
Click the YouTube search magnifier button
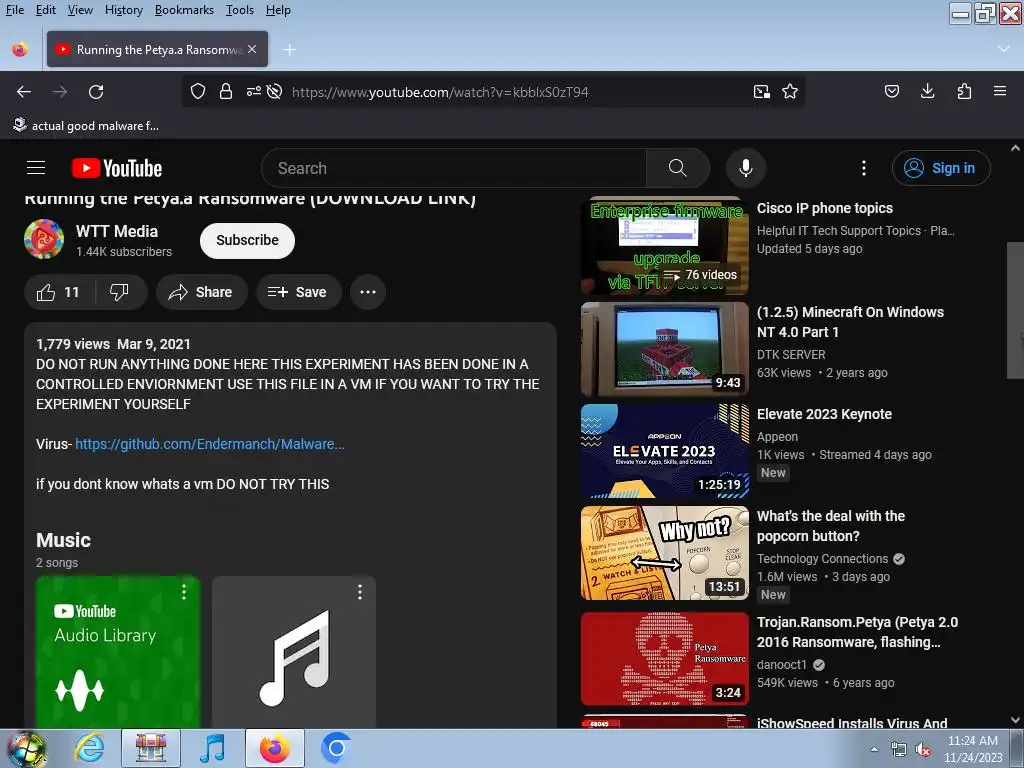coord(678,168)
